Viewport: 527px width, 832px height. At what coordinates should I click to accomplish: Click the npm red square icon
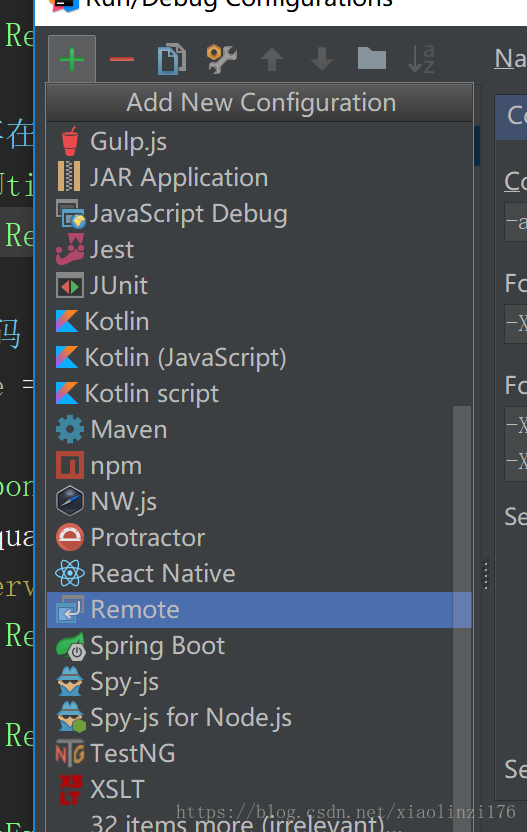click(x=70, y=465)
